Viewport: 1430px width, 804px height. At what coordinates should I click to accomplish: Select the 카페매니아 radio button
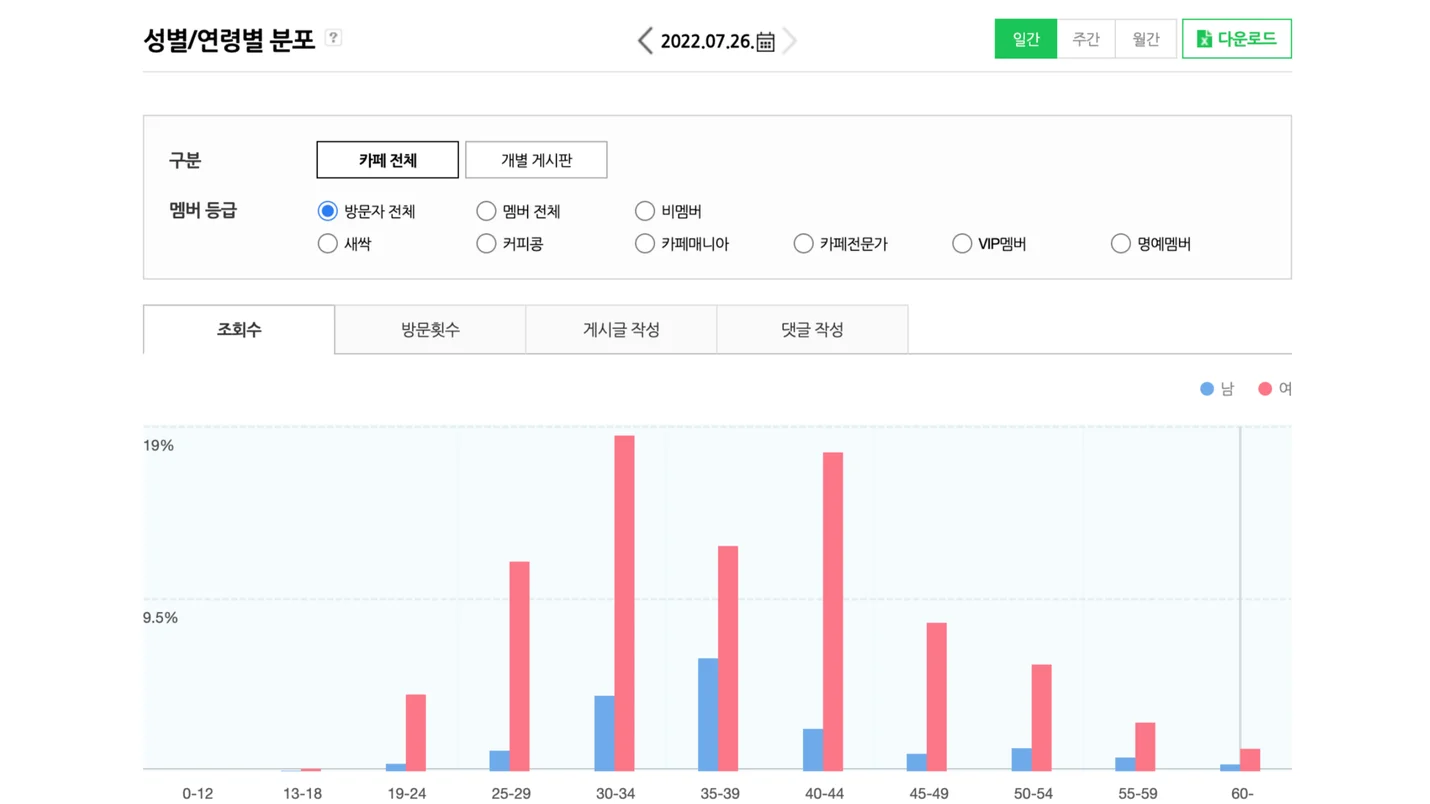(x=645, y=243)
